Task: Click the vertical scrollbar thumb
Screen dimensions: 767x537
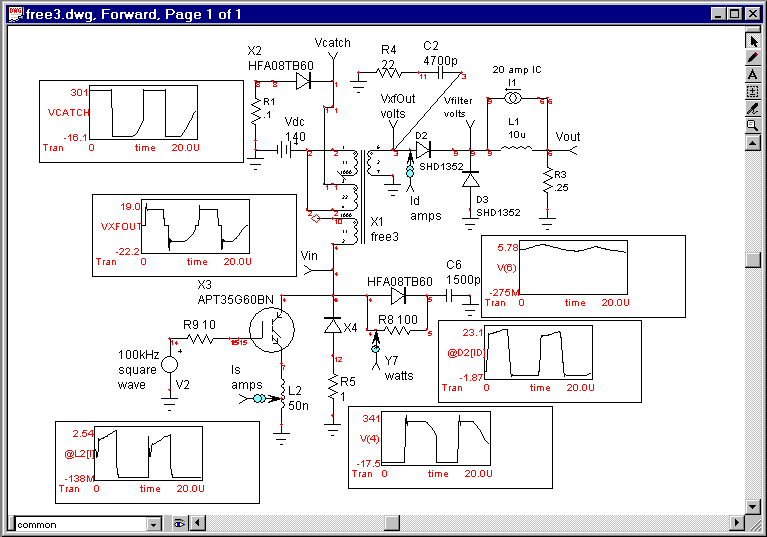Action: (x=754, y=260)
